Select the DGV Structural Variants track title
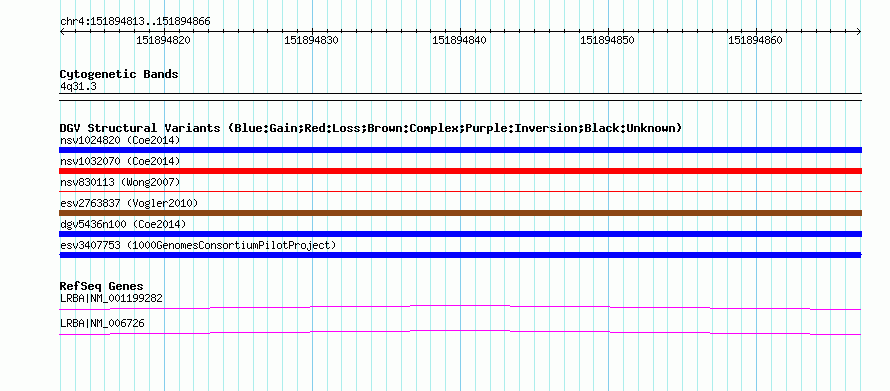Screen dimensions: 890x391 (x=371, y=128)
